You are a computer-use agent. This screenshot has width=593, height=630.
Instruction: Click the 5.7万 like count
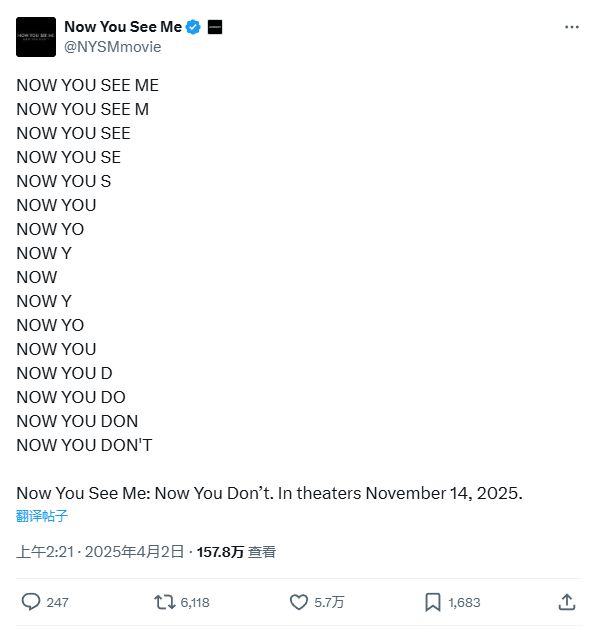pyautogui.click(x=329, y=602)
